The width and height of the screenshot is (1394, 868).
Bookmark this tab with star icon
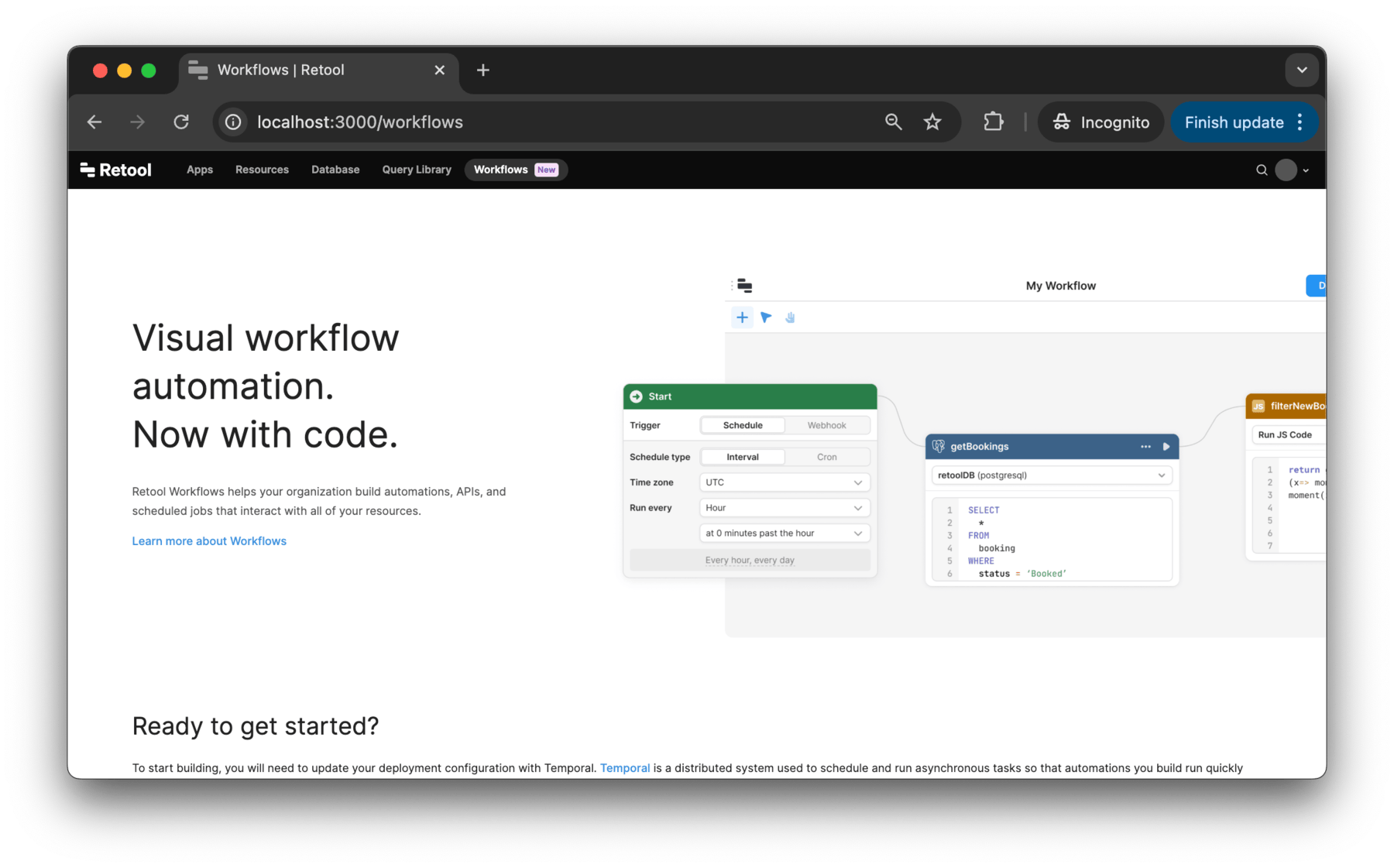932,122
